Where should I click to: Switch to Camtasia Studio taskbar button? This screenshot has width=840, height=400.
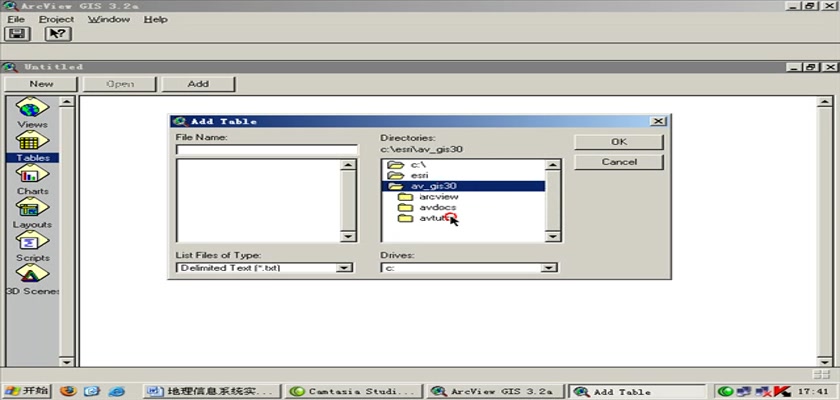point(354,391)
